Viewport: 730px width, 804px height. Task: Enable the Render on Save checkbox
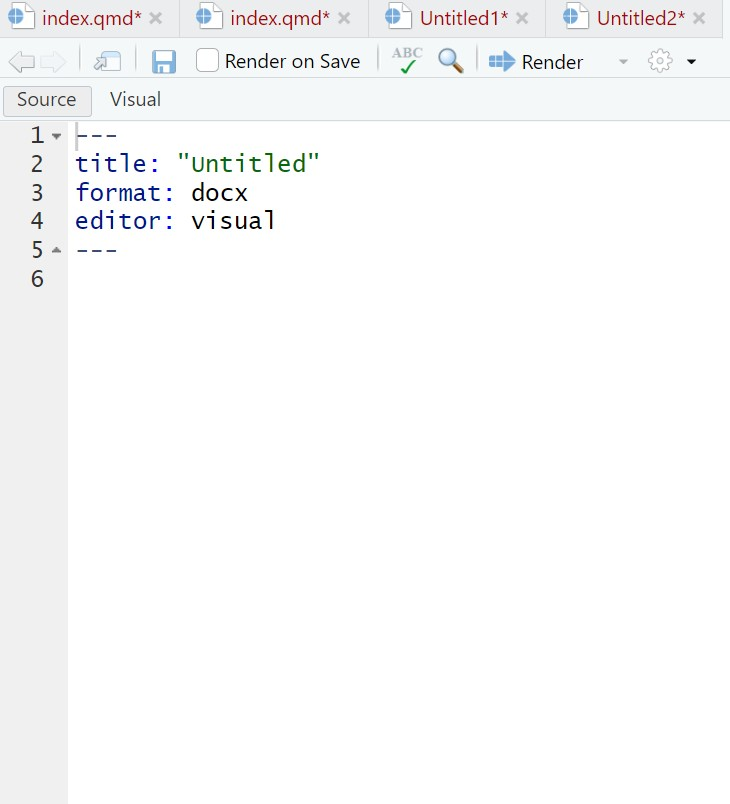point(208,61)
